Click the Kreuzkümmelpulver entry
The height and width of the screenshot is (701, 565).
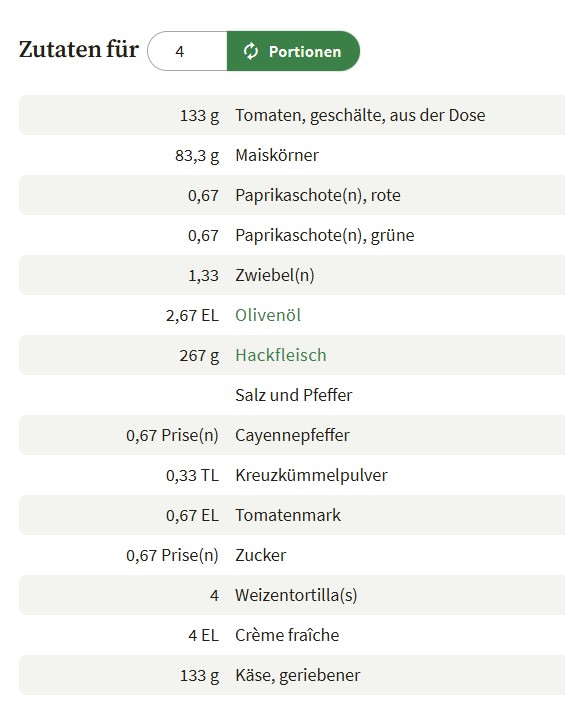(311, 475)
